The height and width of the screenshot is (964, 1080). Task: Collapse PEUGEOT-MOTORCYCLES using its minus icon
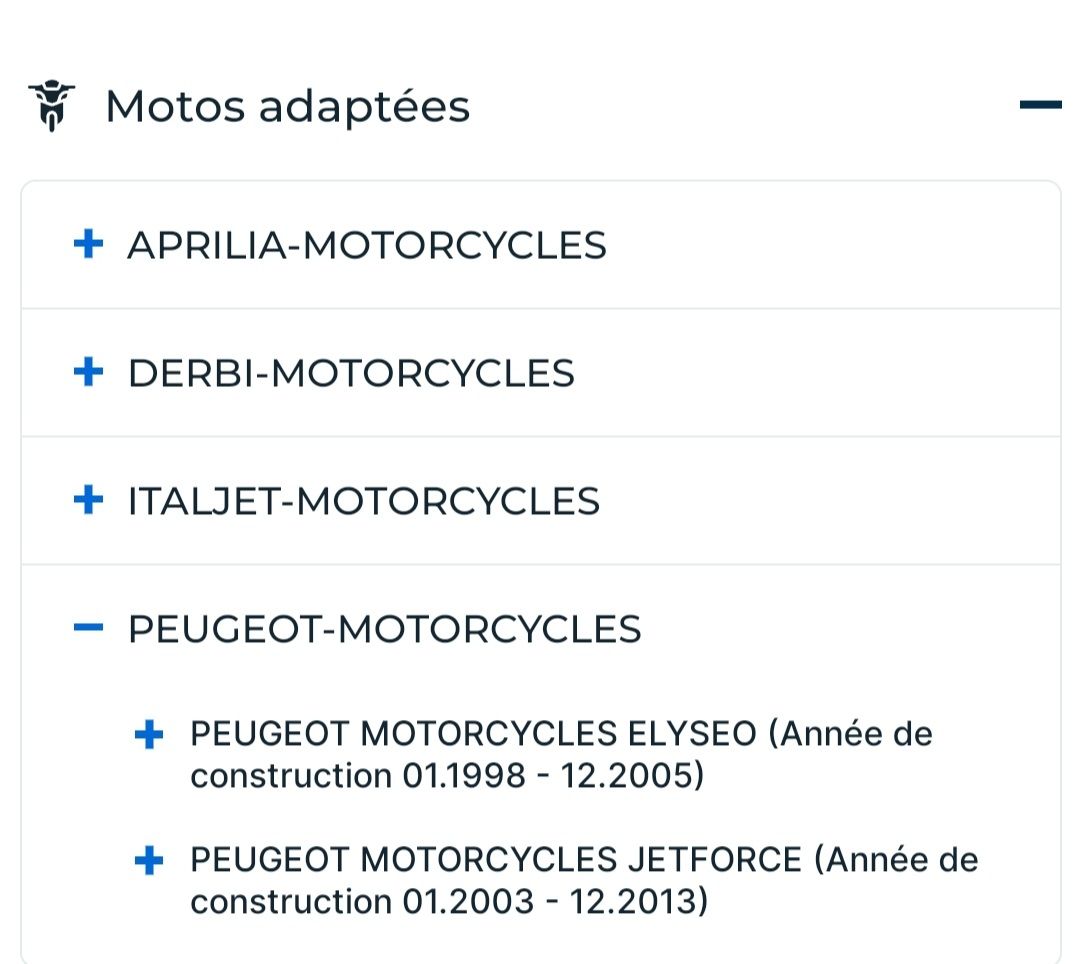(89, 628)
